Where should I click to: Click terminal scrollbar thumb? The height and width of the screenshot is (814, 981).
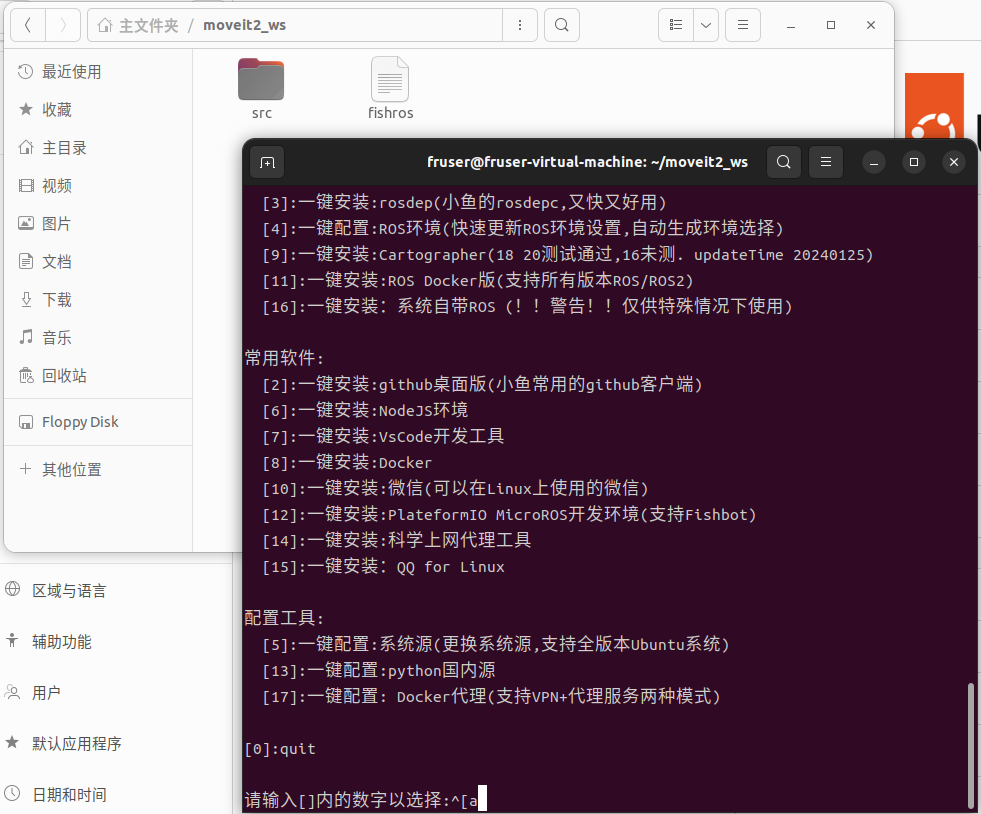point(971,745)
